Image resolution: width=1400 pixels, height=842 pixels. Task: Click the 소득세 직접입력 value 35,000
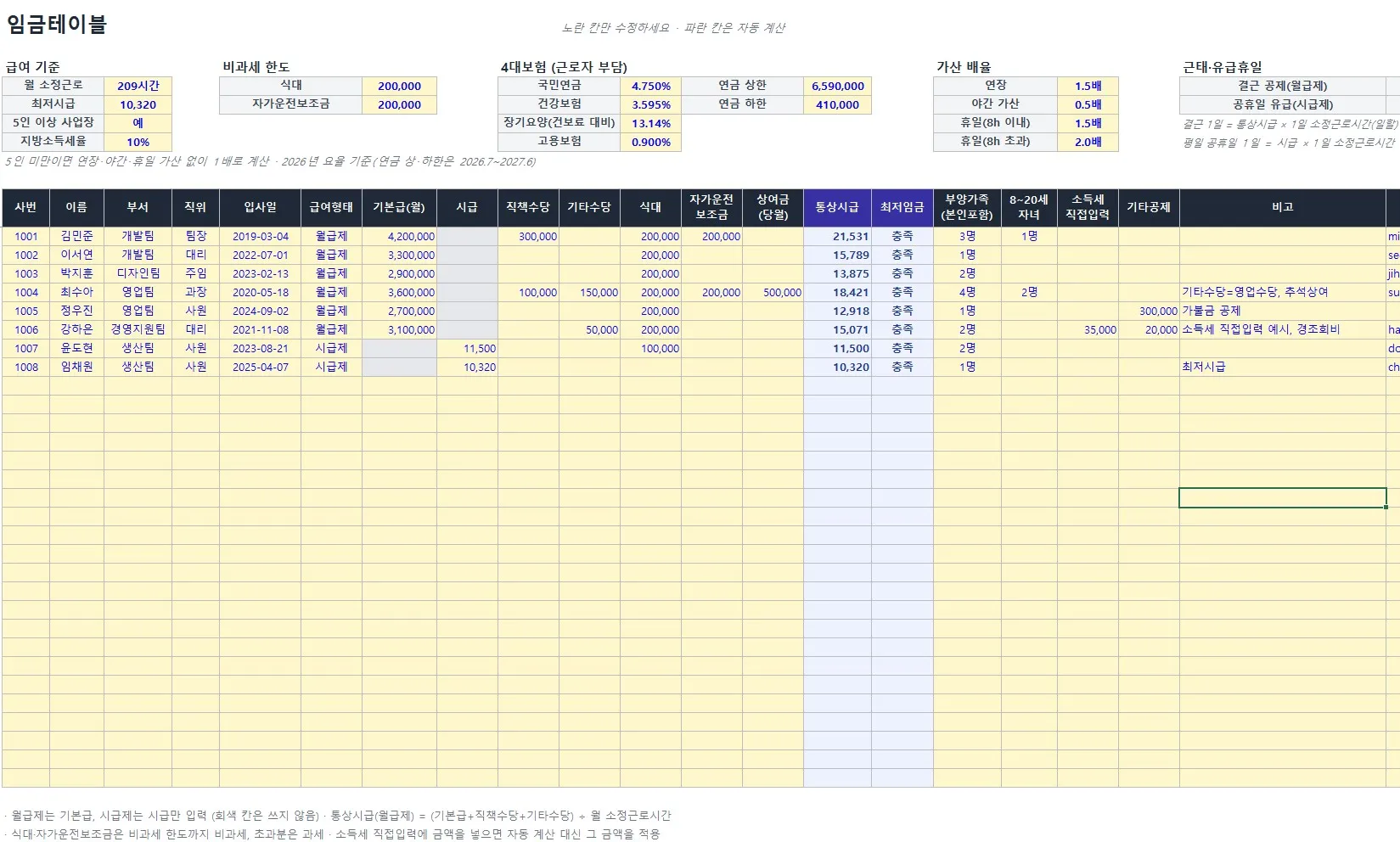click(x=1088, y=329)
